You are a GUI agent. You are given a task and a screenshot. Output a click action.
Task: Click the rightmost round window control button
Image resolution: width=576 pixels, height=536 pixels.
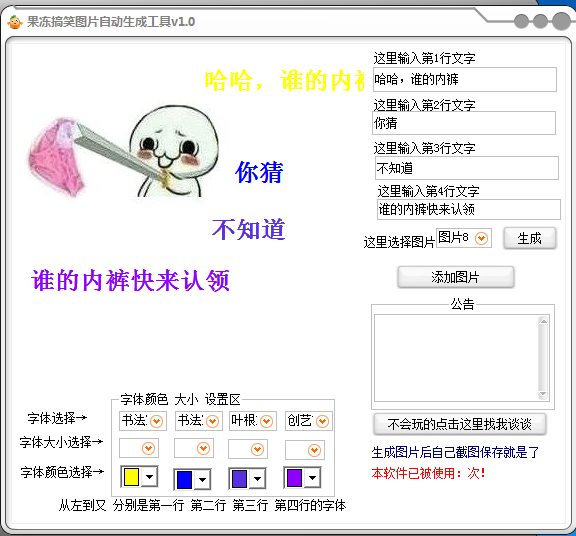(561, 21)
